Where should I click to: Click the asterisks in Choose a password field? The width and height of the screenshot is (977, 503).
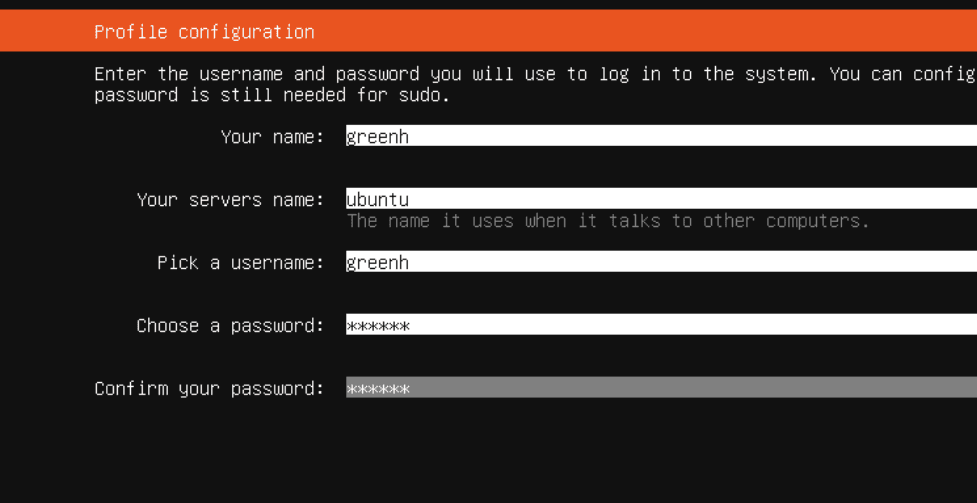click(378, 325)
